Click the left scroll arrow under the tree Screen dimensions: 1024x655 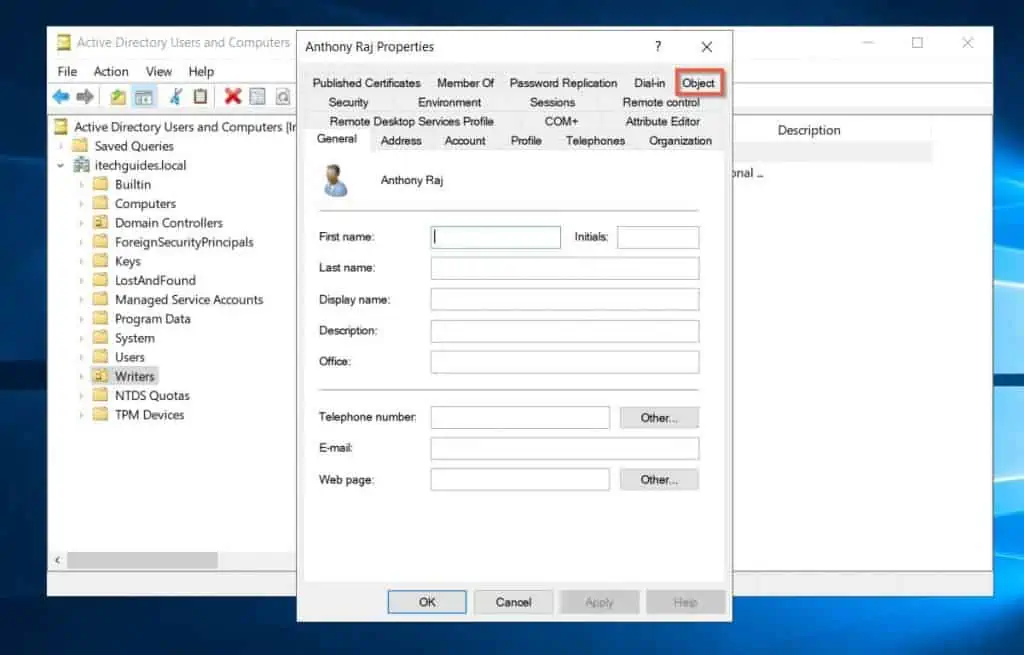click(58, 560)
